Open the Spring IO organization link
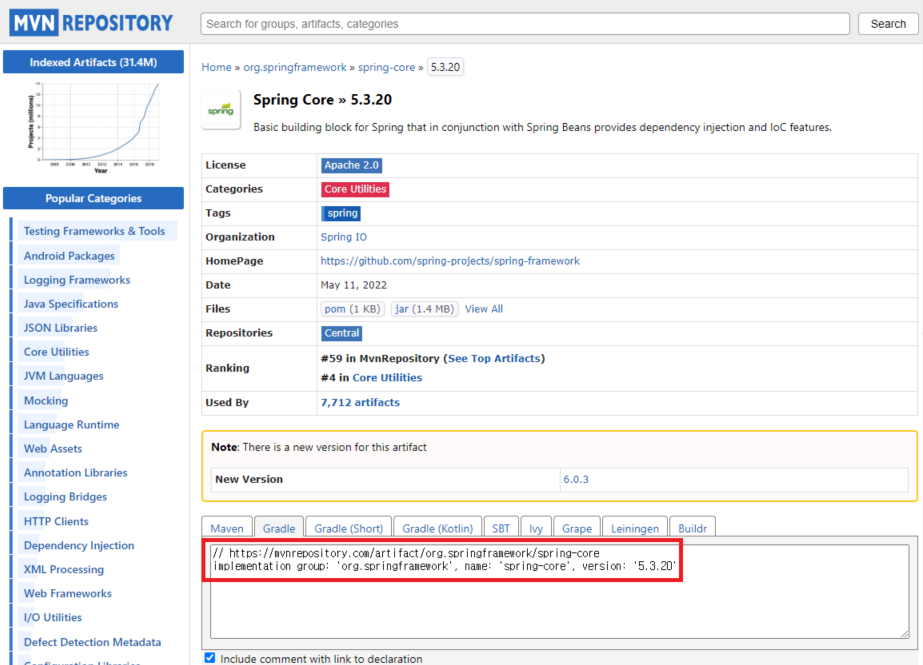923x665 pixels. coord(343,237)
